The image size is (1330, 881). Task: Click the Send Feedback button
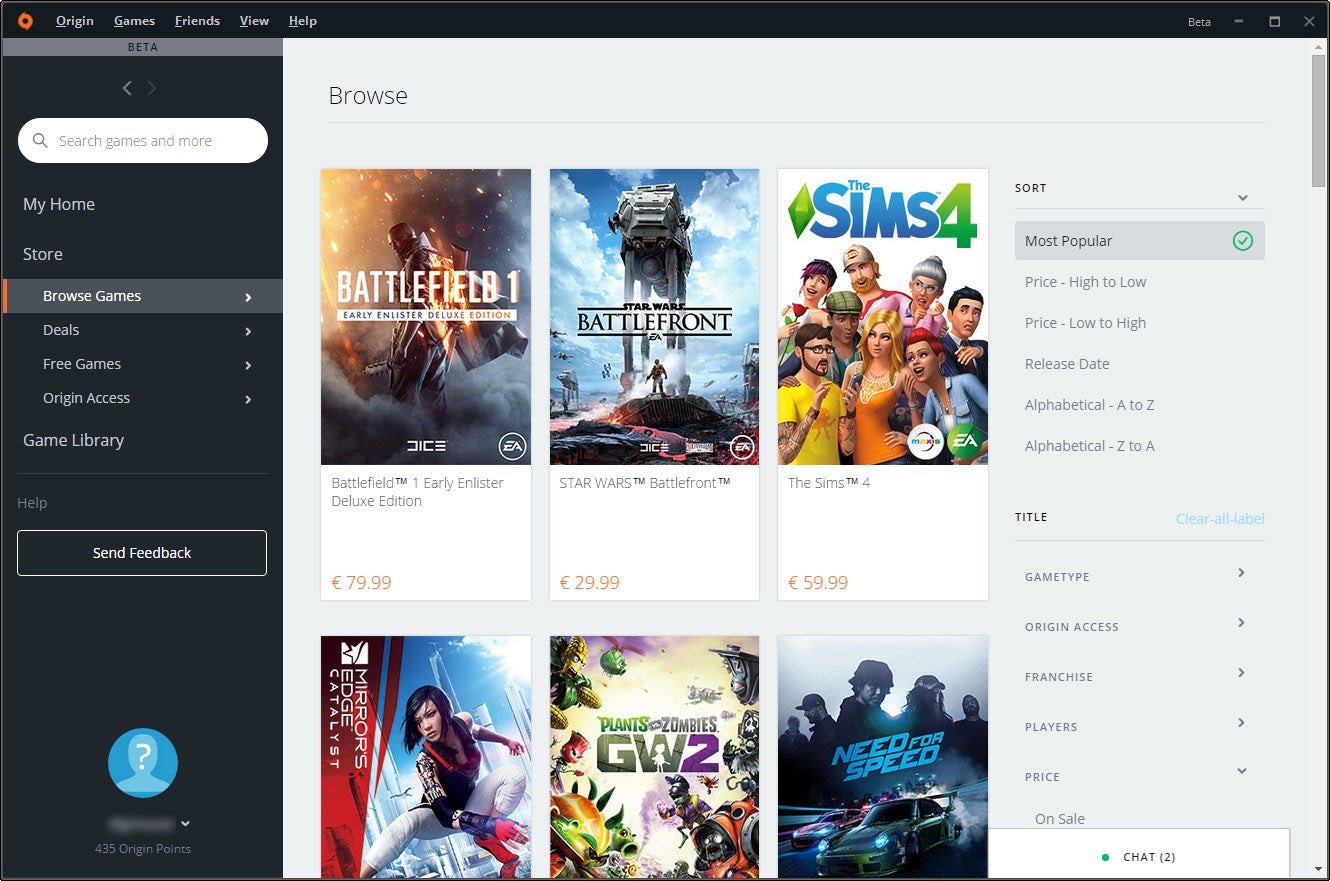click(141, 552)
